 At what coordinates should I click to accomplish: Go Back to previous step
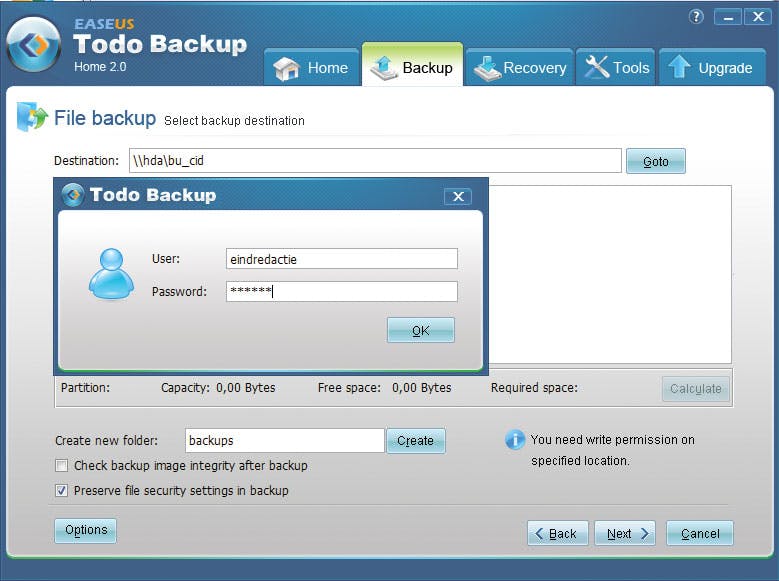pos(557,534)
